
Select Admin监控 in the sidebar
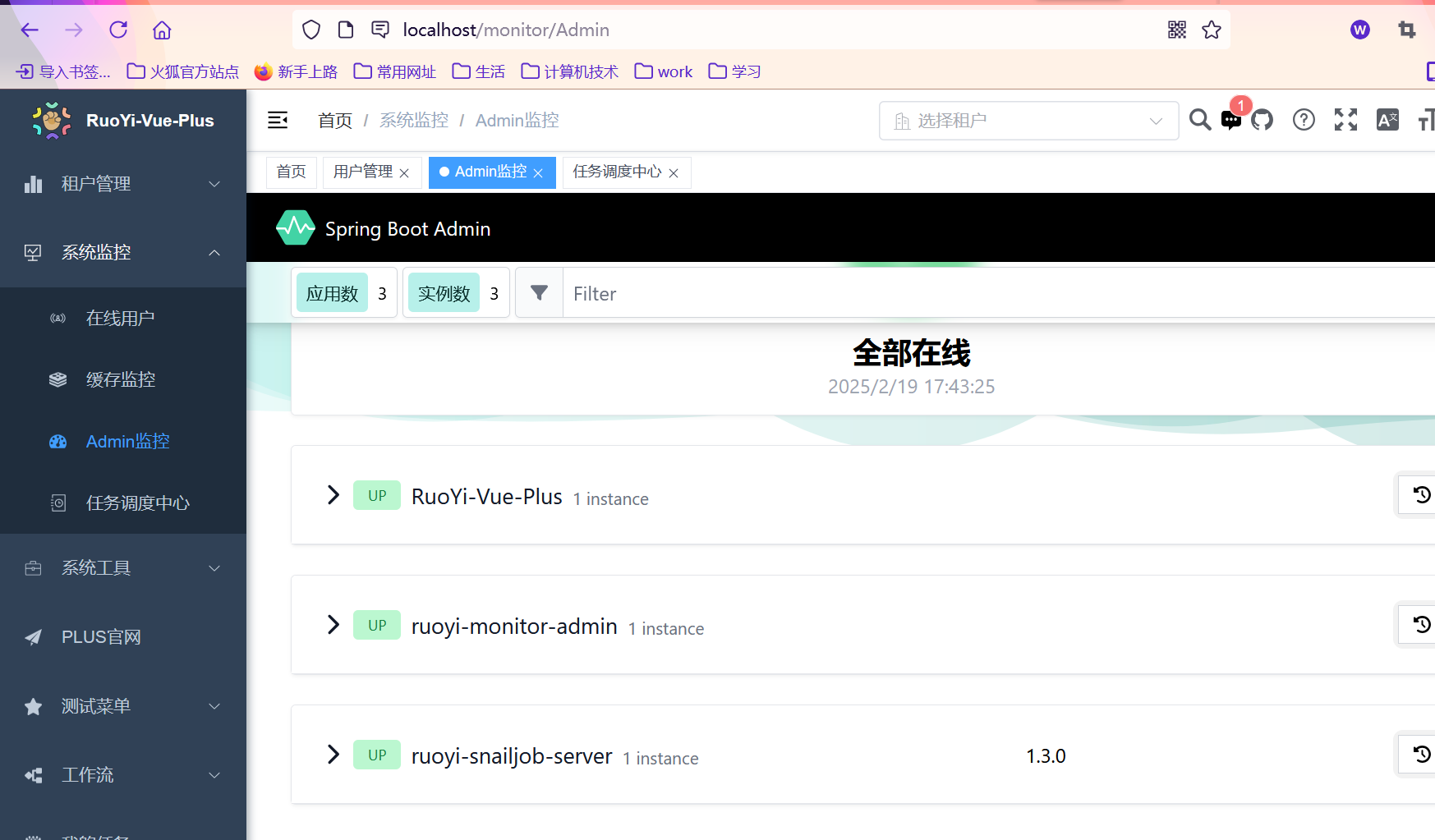point(123,441)
